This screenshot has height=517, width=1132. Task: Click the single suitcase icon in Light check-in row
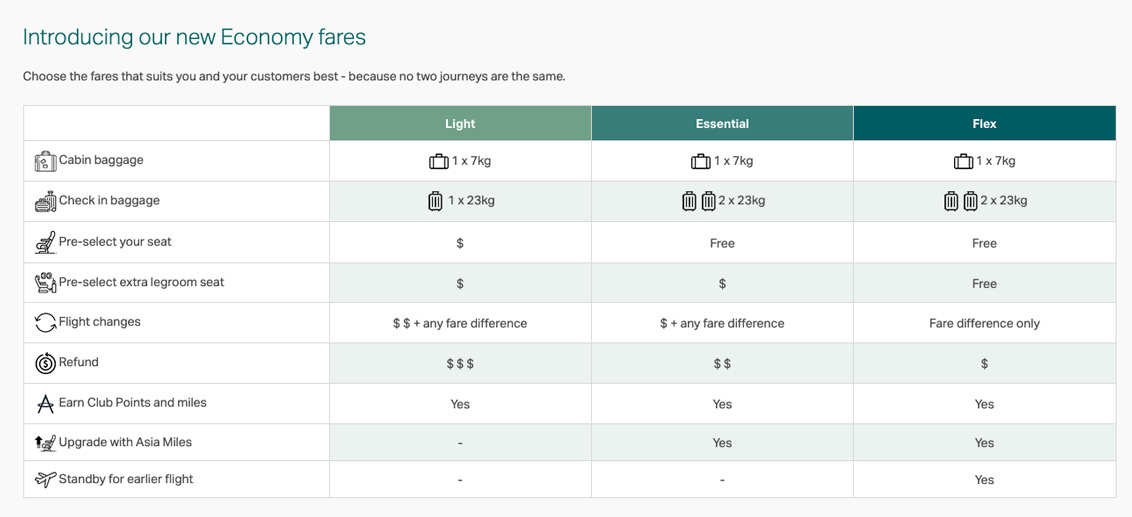[435, 201]
